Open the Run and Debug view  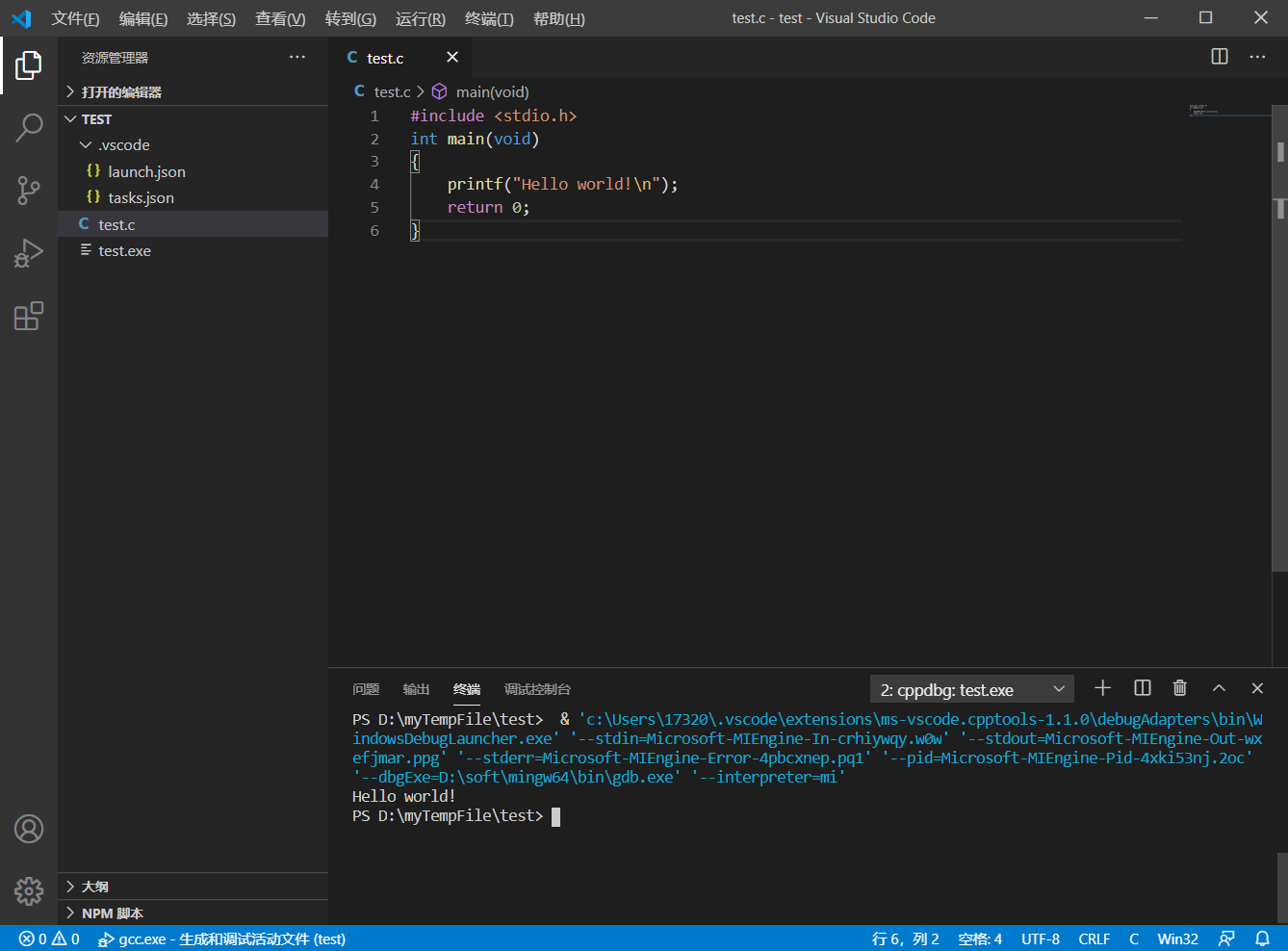coord(29,253)
